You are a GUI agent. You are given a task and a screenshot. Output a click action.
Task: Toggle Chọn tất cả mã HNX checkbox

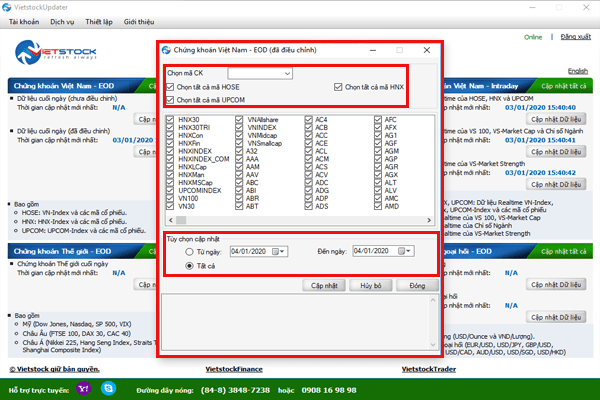(338, 87)
